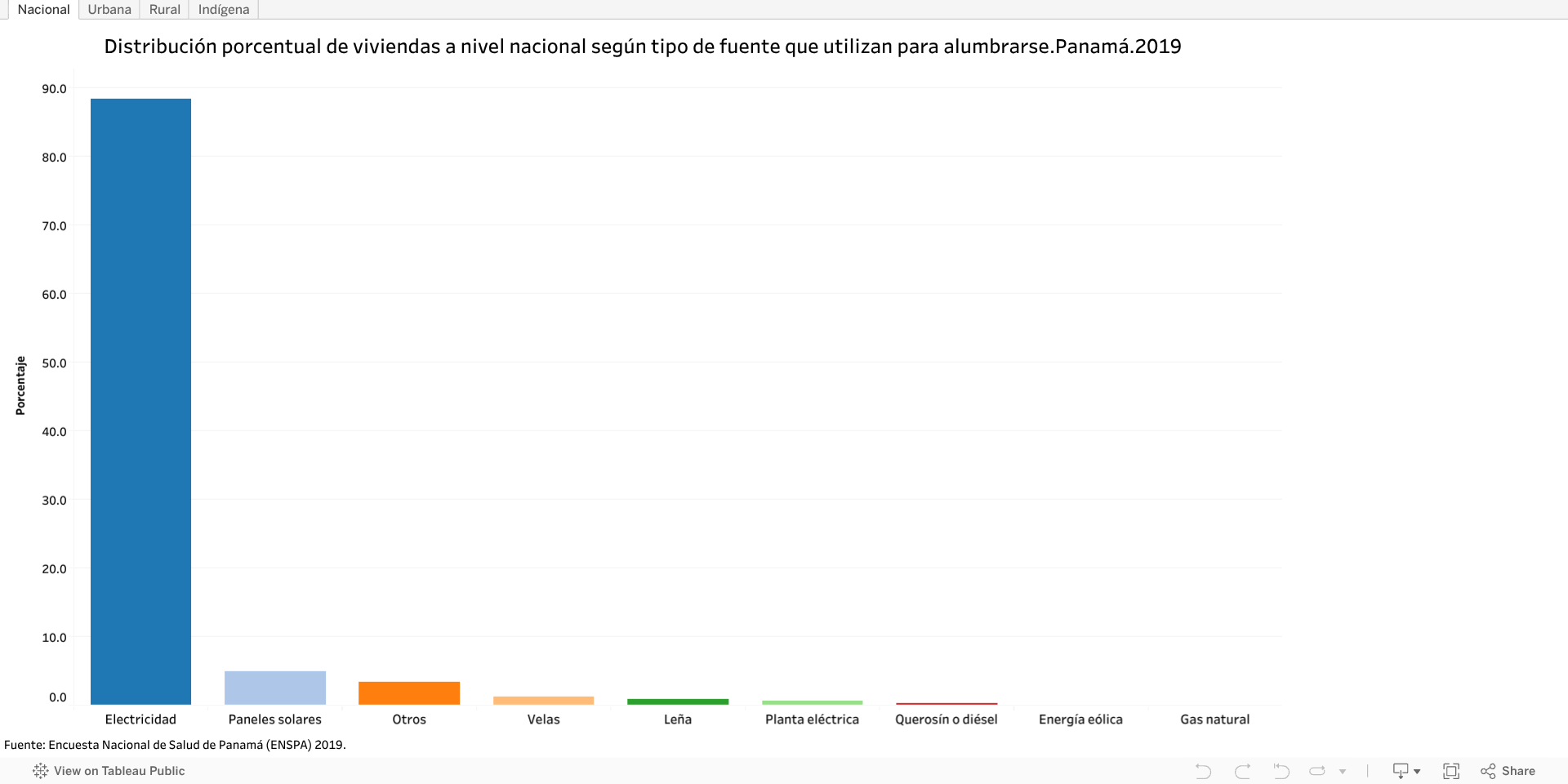1568x784 pixels.
Task: Click the Porcentaje axis title
Action: [20, 385]
